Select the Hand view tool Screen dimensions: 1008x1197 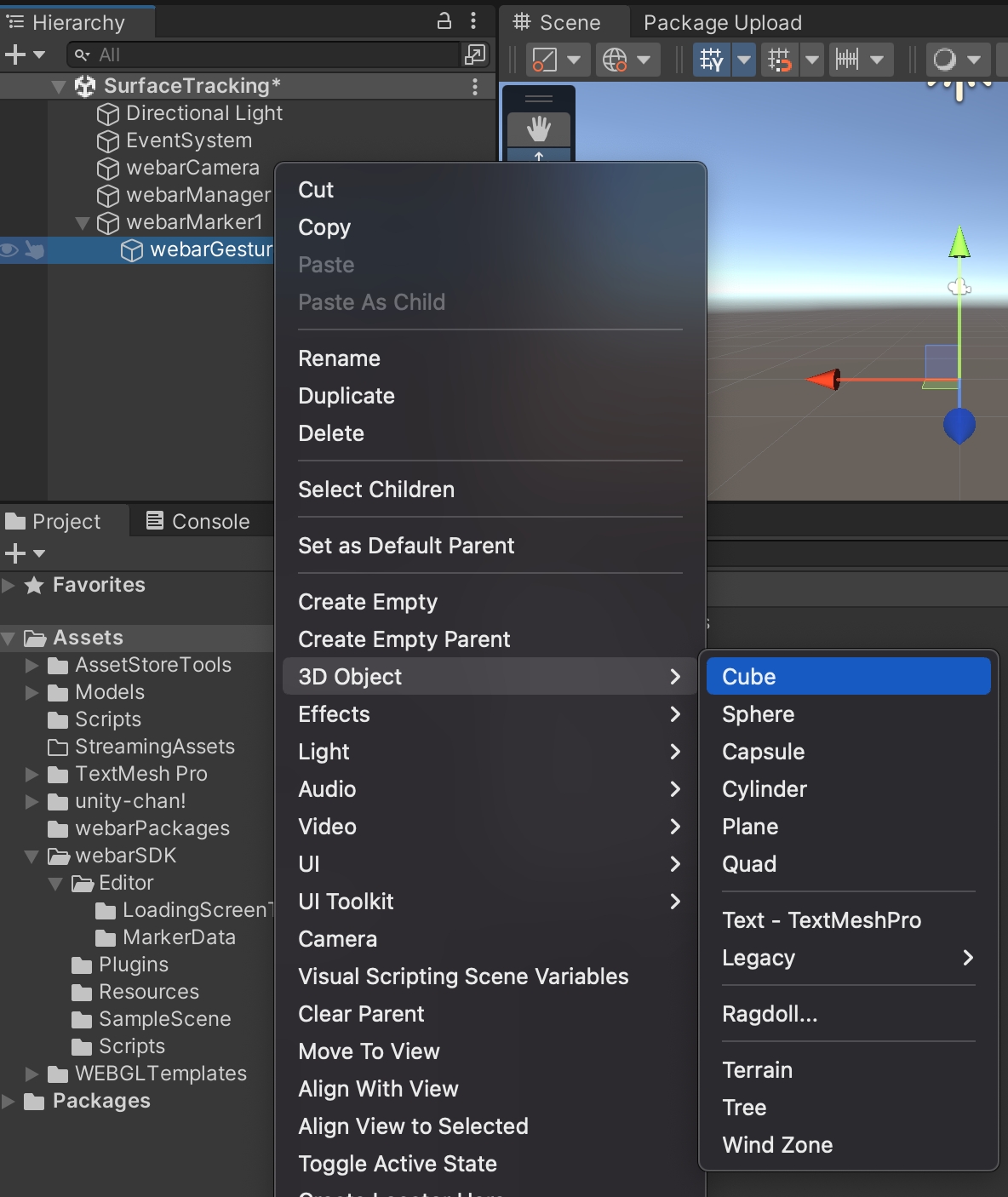[538, 129]
